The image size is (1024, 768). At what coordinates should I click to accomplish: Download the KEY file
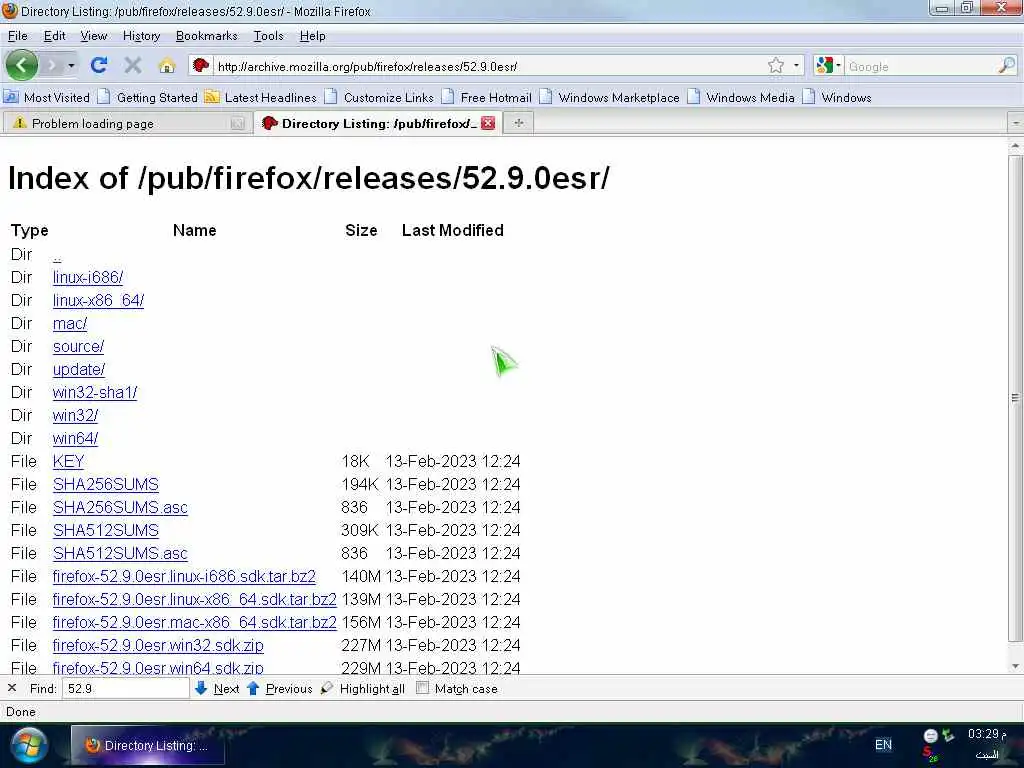click(68, 462)
